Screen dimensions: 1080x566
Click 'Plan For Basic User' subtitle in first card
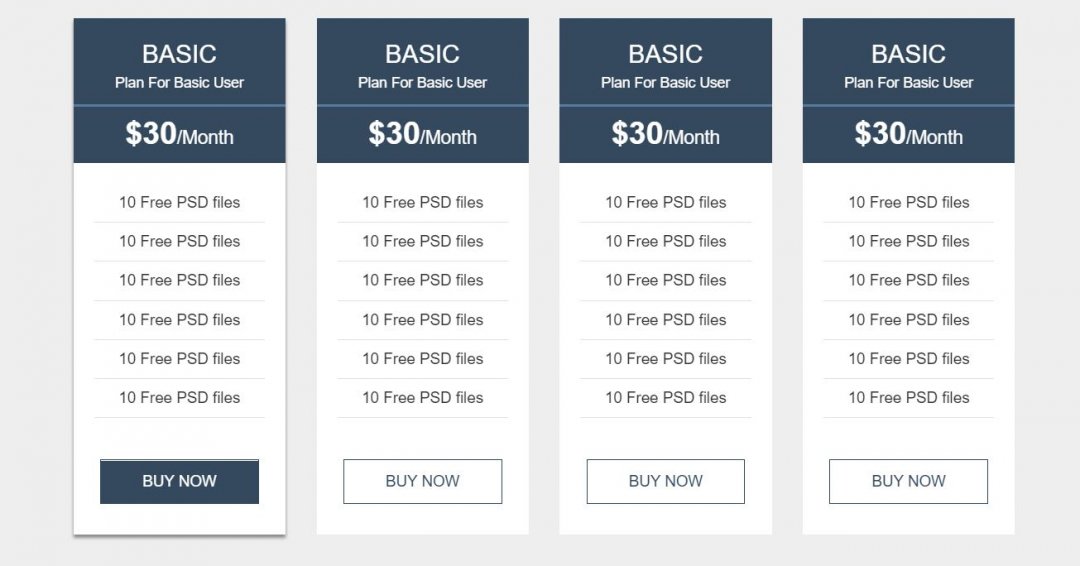(179, 83)
